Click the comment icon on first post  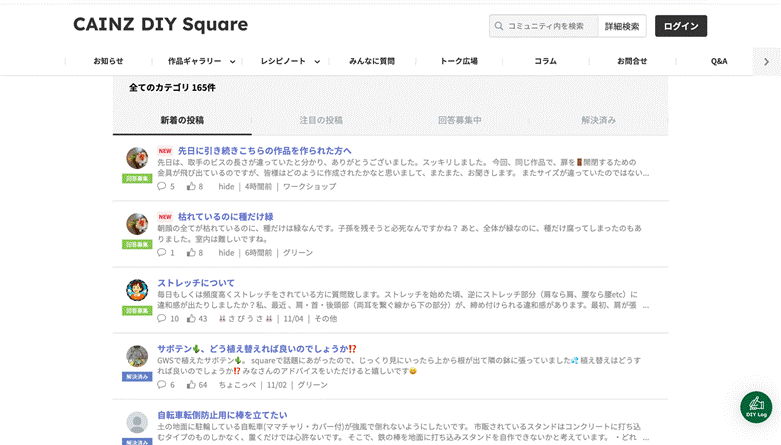[x=162, y=186]
